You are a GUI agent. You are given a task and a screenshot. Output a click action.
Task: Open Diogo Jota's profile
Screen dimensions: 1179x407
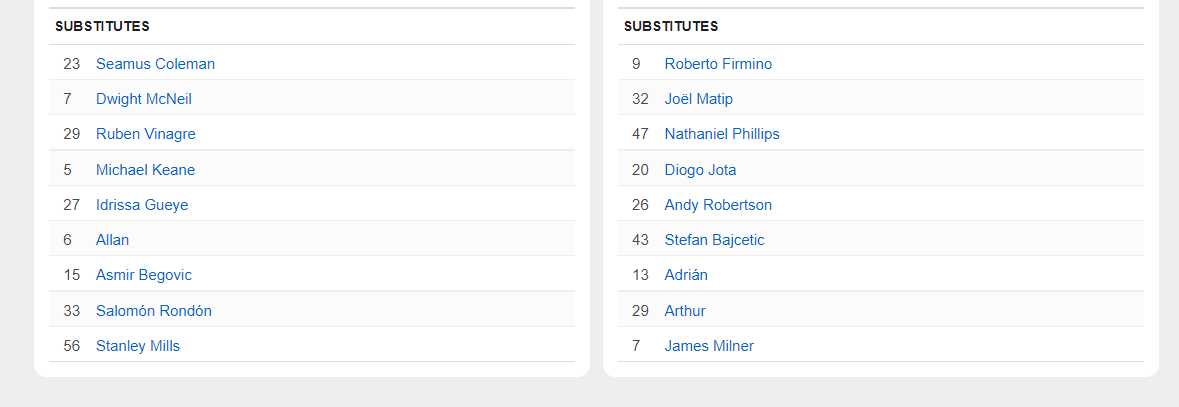point(700,170)
